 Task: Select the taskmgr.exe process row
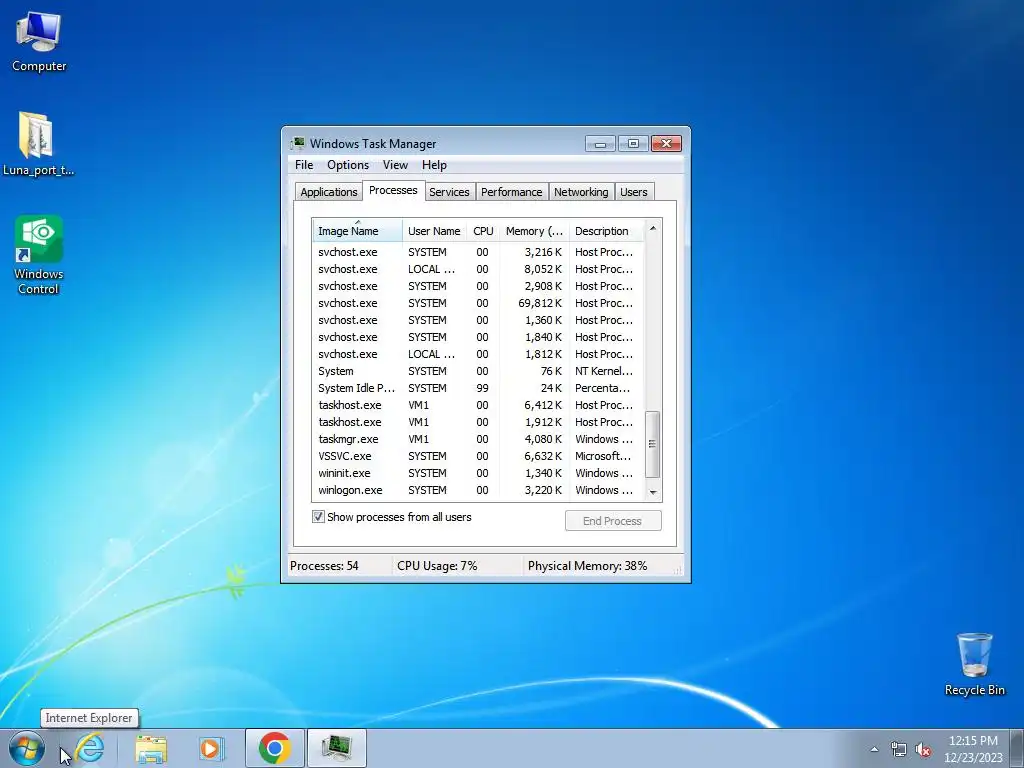(x=477, y=439)
